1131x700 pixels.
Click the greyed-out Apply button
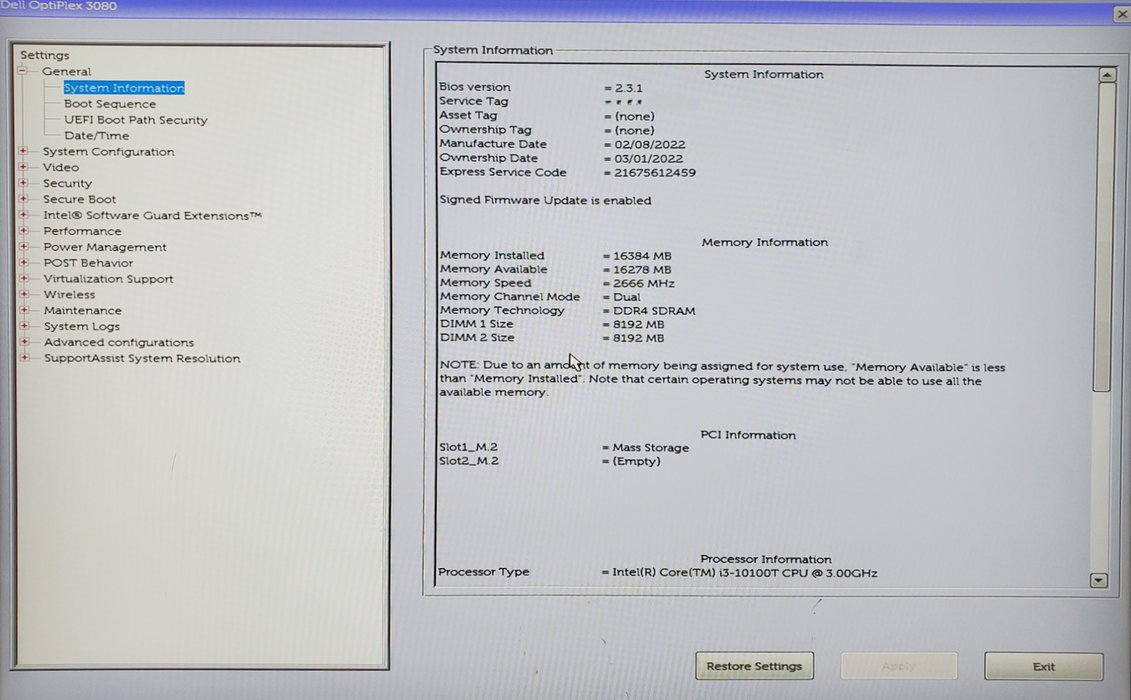click(899, 666)
